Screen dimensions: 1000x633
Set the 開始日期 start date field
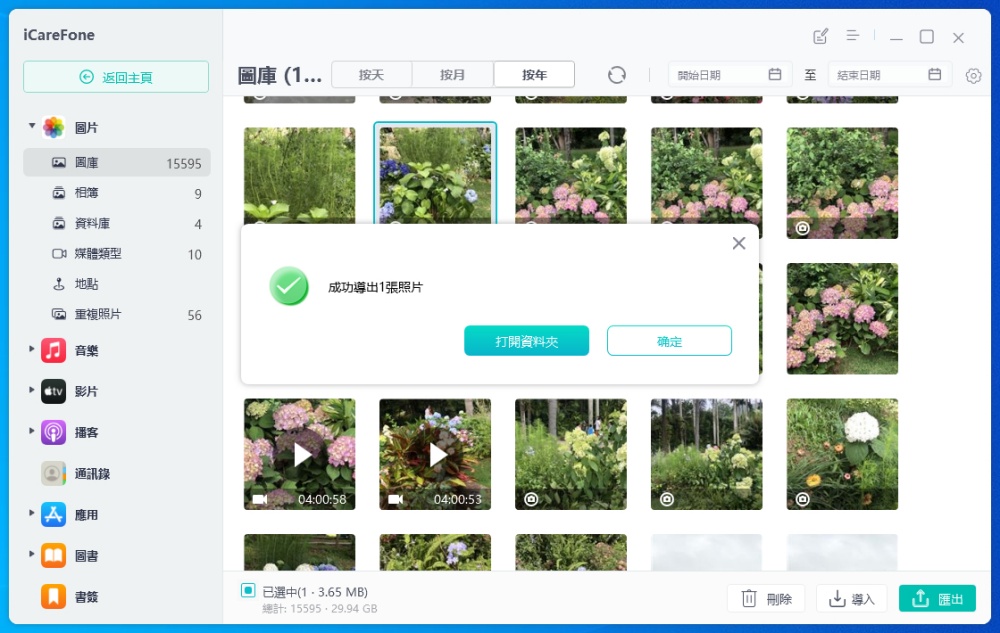tap(730, 75)
